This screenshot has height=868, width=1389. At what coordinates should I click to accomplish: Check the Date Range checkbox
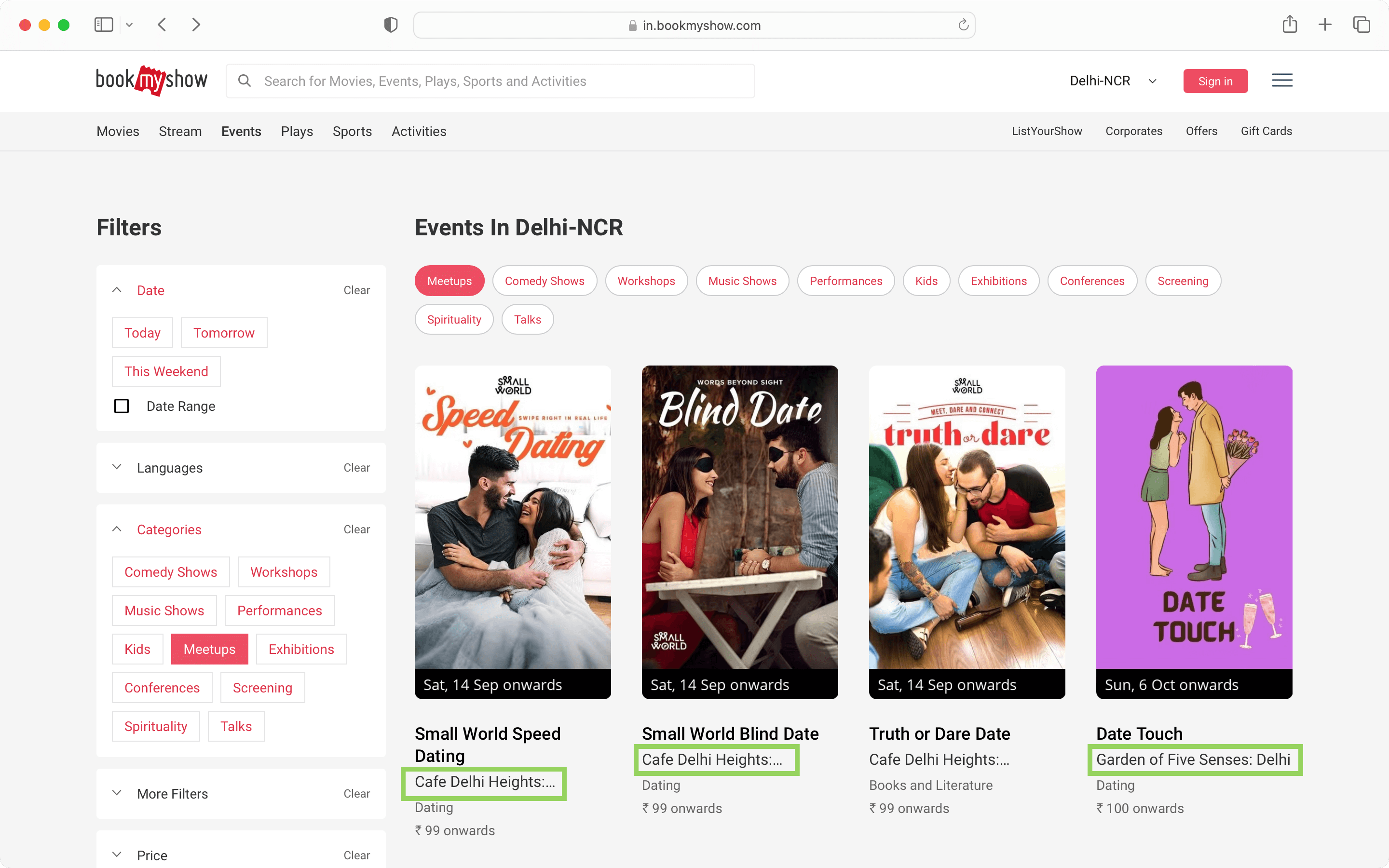point(122,406)
